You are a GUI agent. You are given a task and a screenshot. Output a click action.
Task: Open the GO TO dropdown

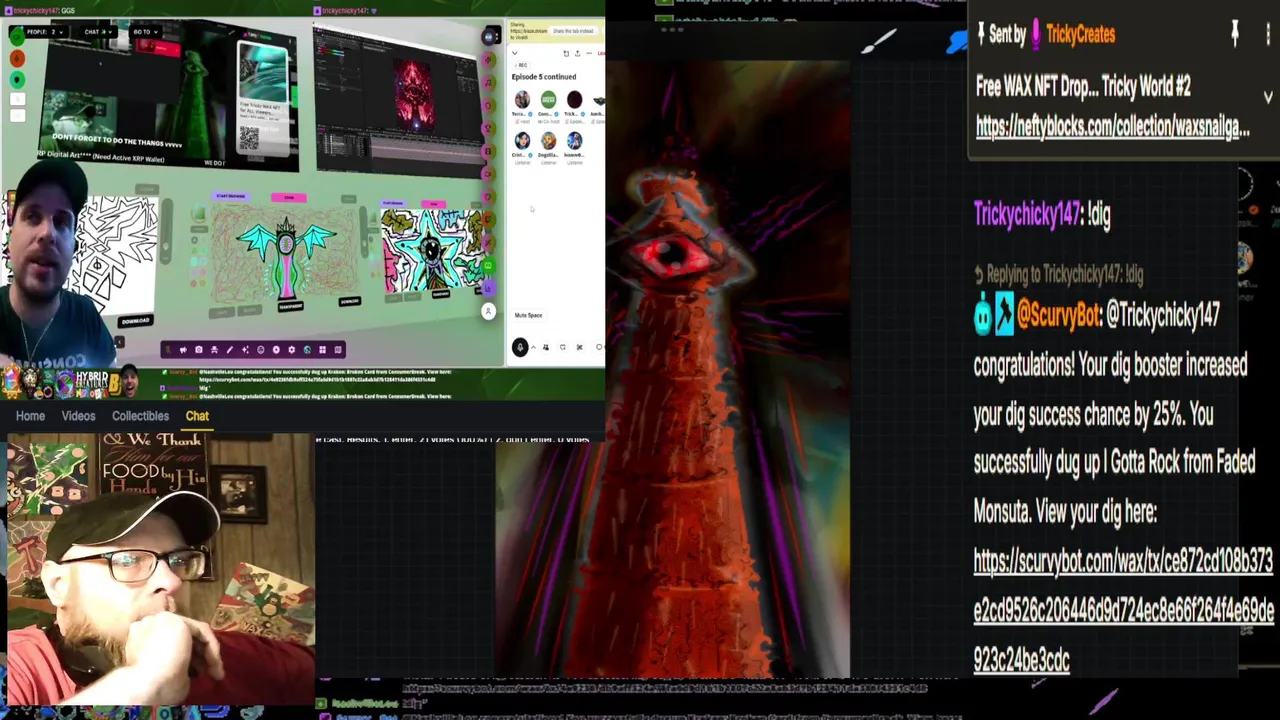pyautogui.click(x=145, y=32)
